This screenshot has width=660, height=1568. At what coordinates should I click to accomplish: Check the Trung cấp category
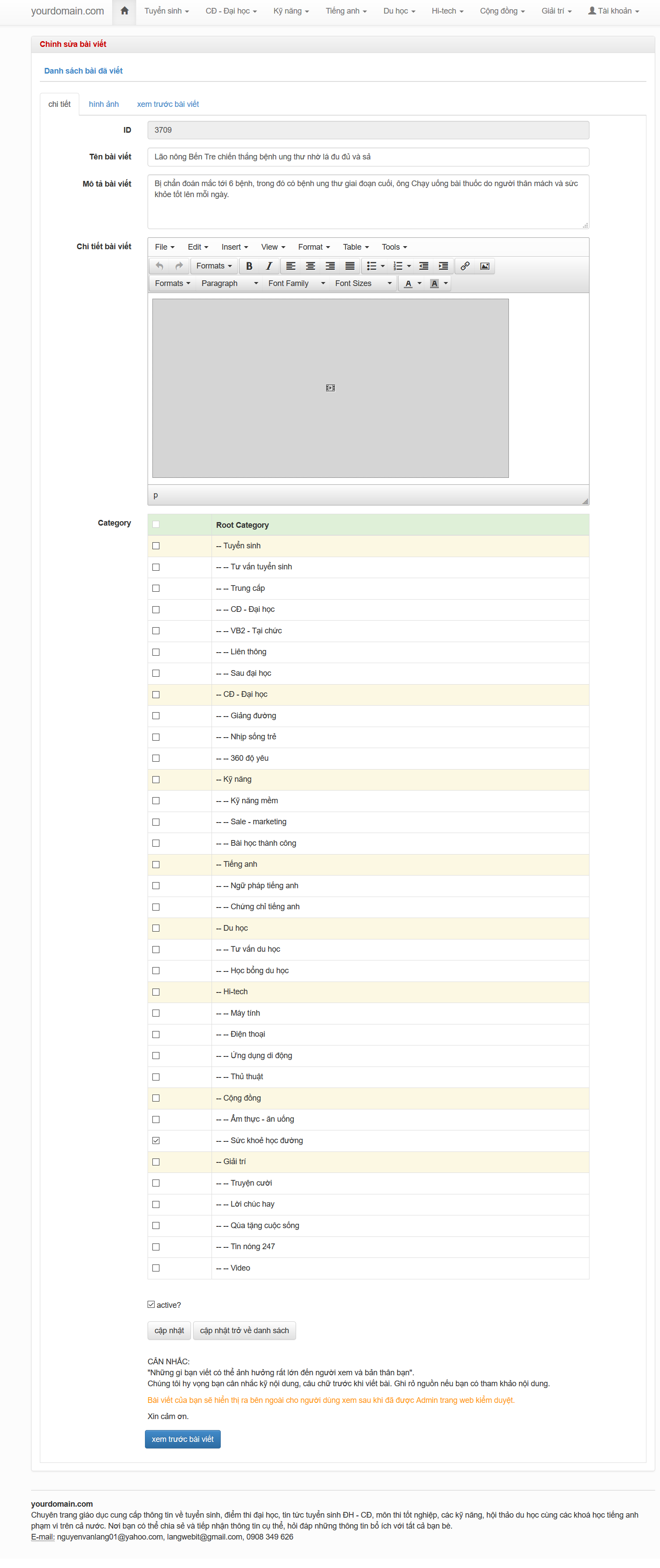click(156, 588)
